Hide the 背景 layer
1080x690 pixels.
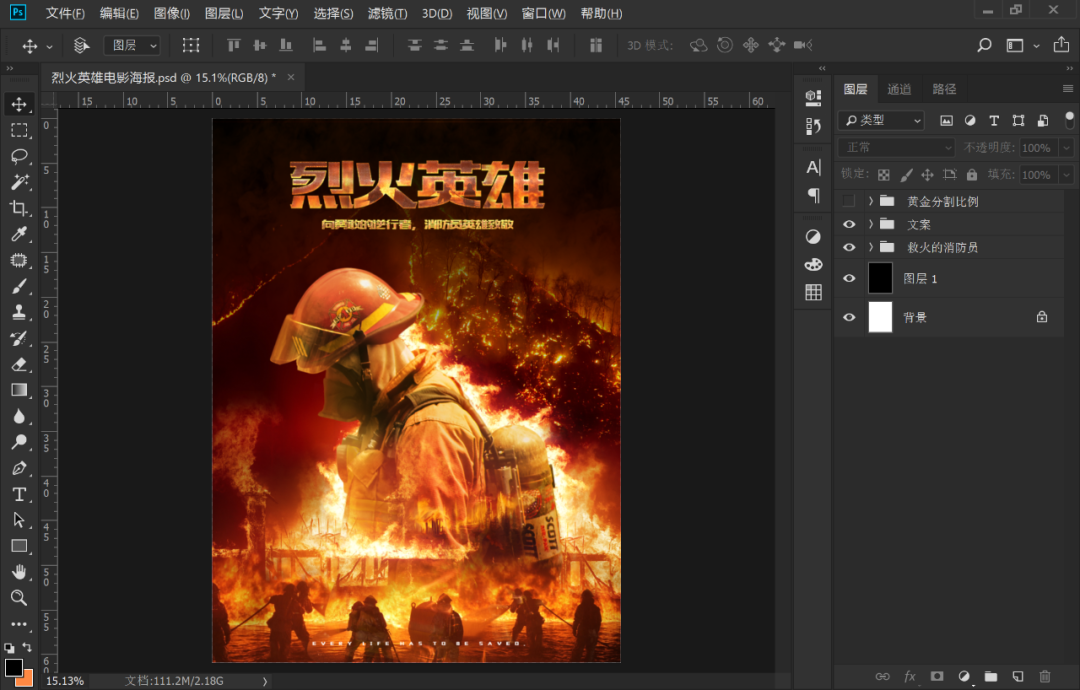point(849,317)
